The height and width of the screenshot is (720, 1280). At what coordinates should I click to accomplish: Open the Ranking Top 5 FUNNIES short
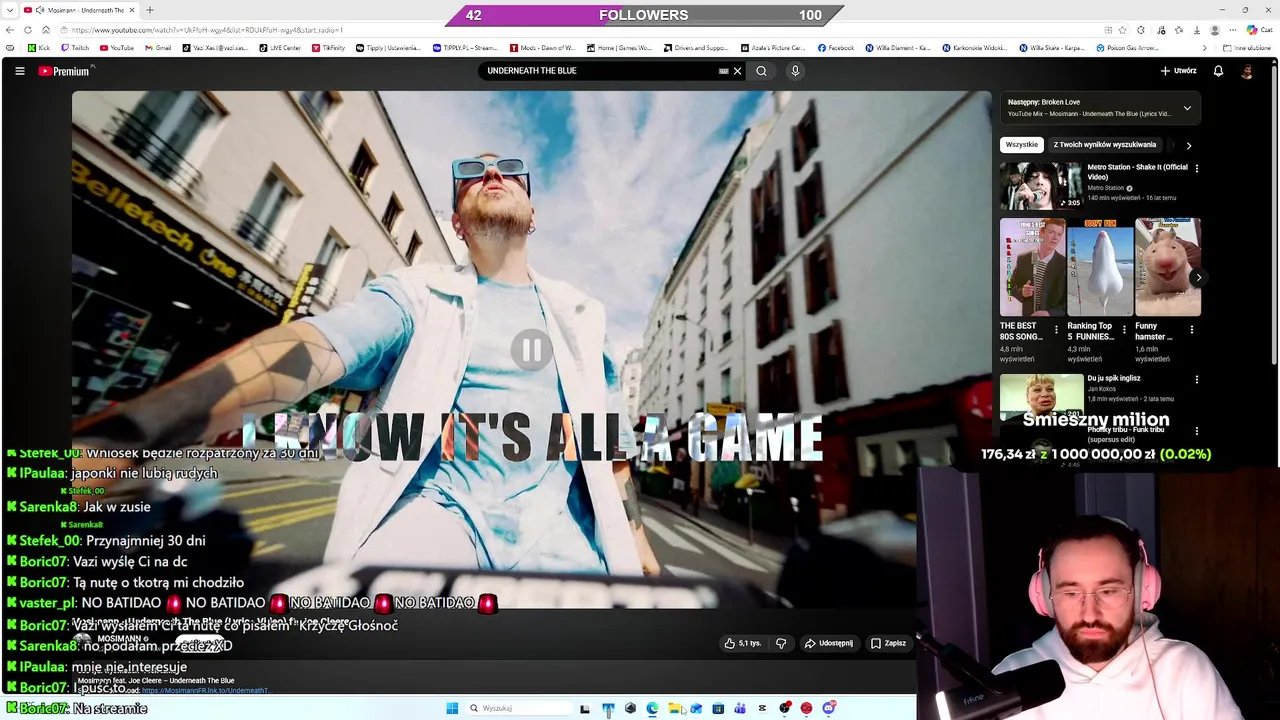point(1100,267)
